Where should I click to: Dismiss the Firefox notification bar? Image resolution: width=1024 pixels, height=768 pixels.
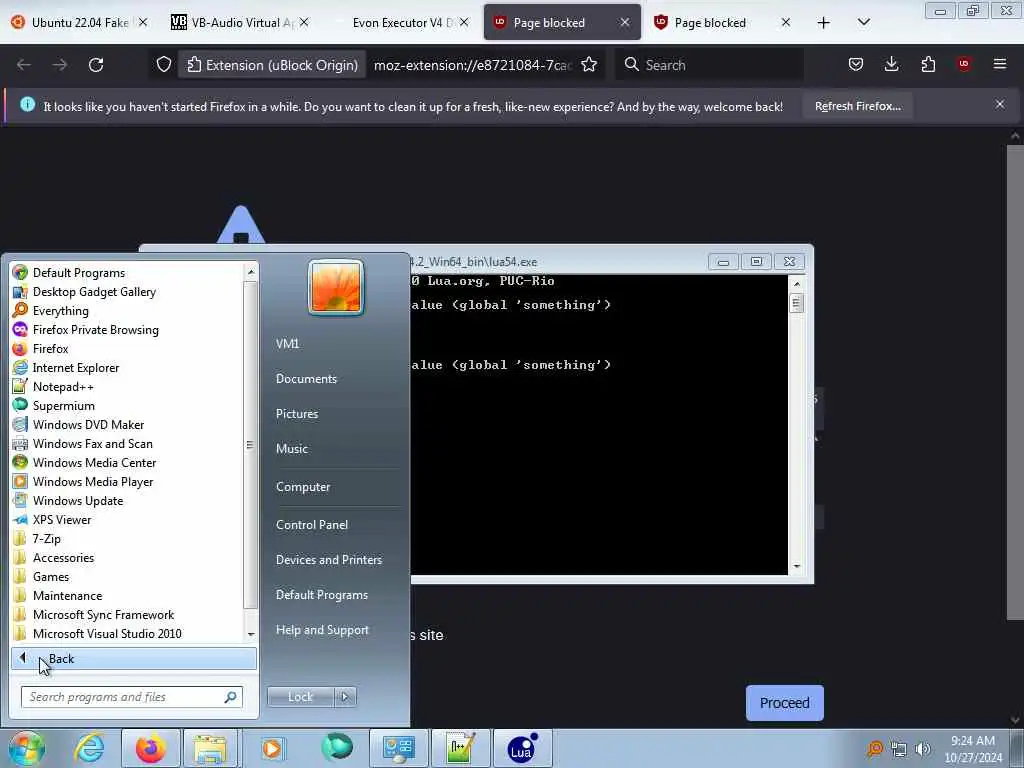pyautogui.click(x=999, y=104)
